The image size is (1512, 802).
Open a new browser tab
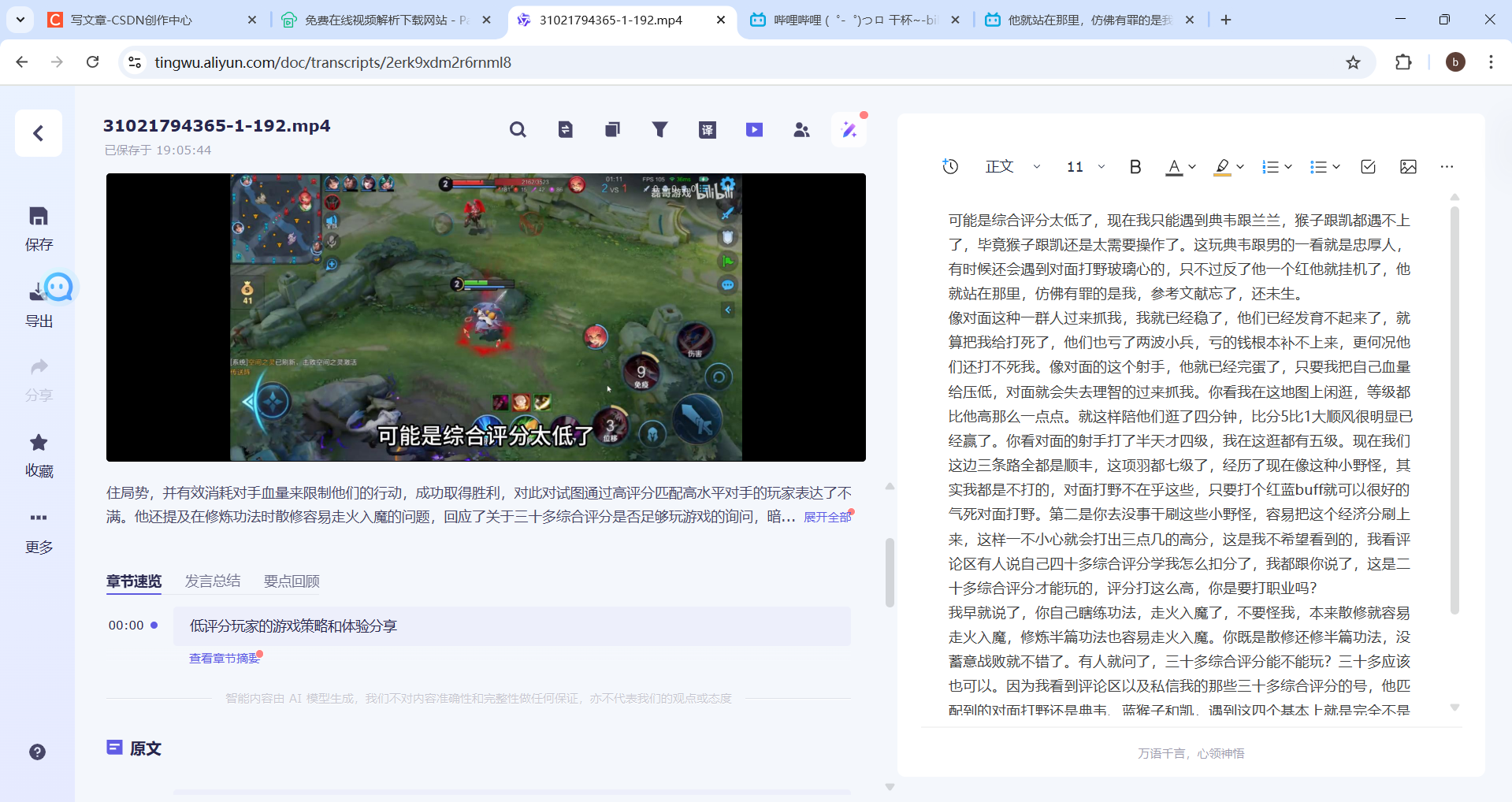(x=1226, y=20)
